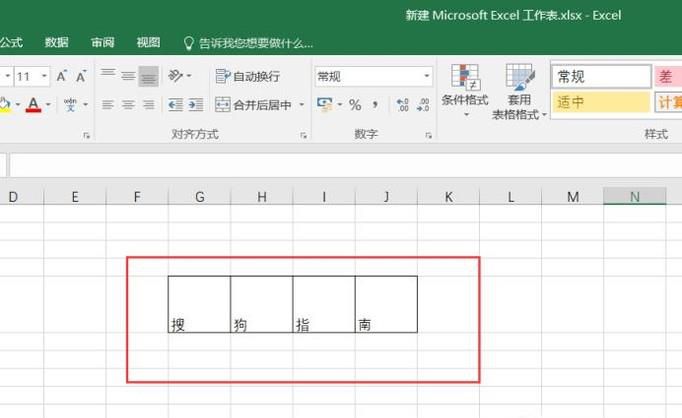Apply percent style format
Viewport: 682px width, 418px height.
[355, 105]
